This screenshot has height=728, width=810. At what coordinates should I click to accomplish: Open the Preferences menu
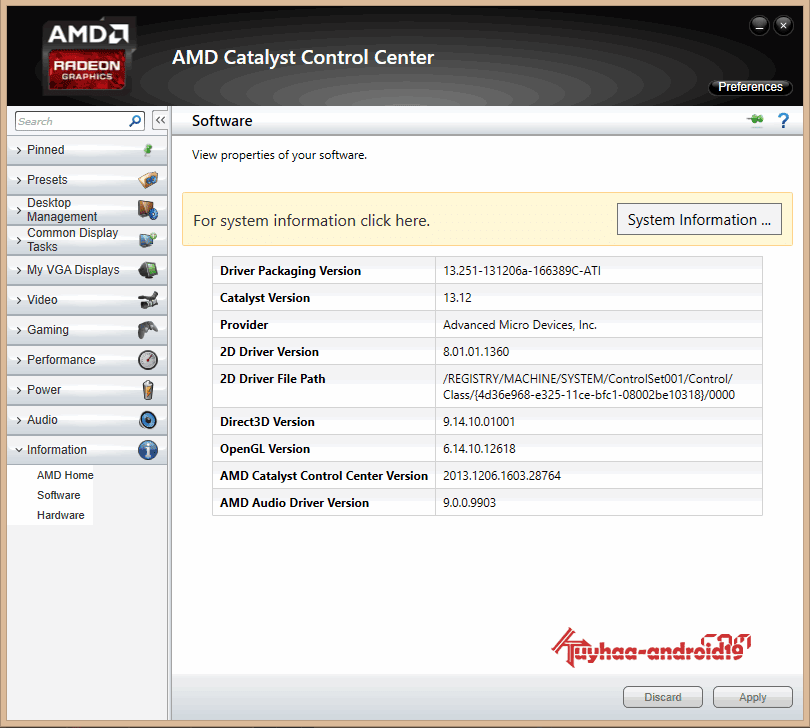[750, 87]
